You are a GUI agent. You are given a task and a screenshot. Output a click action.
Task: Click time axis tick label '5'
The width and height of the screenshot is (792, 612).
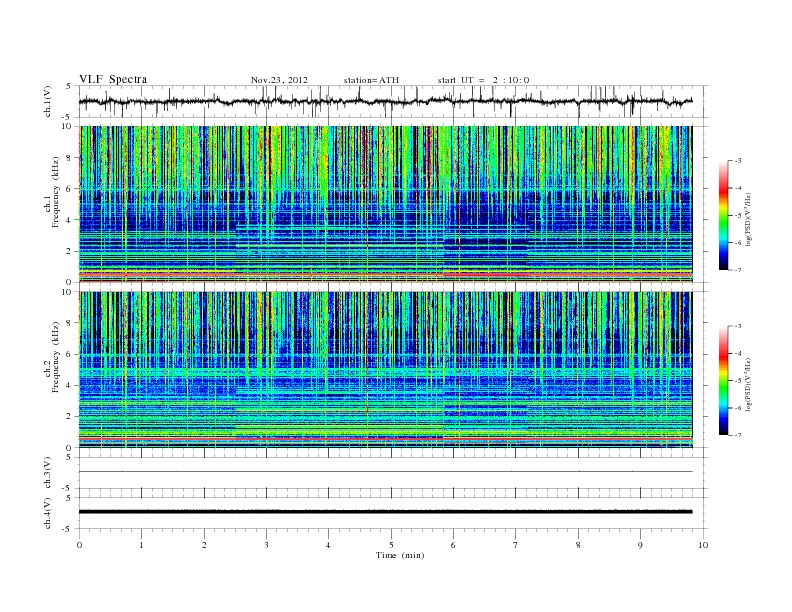pyautogui.click(x=391, y=545)
